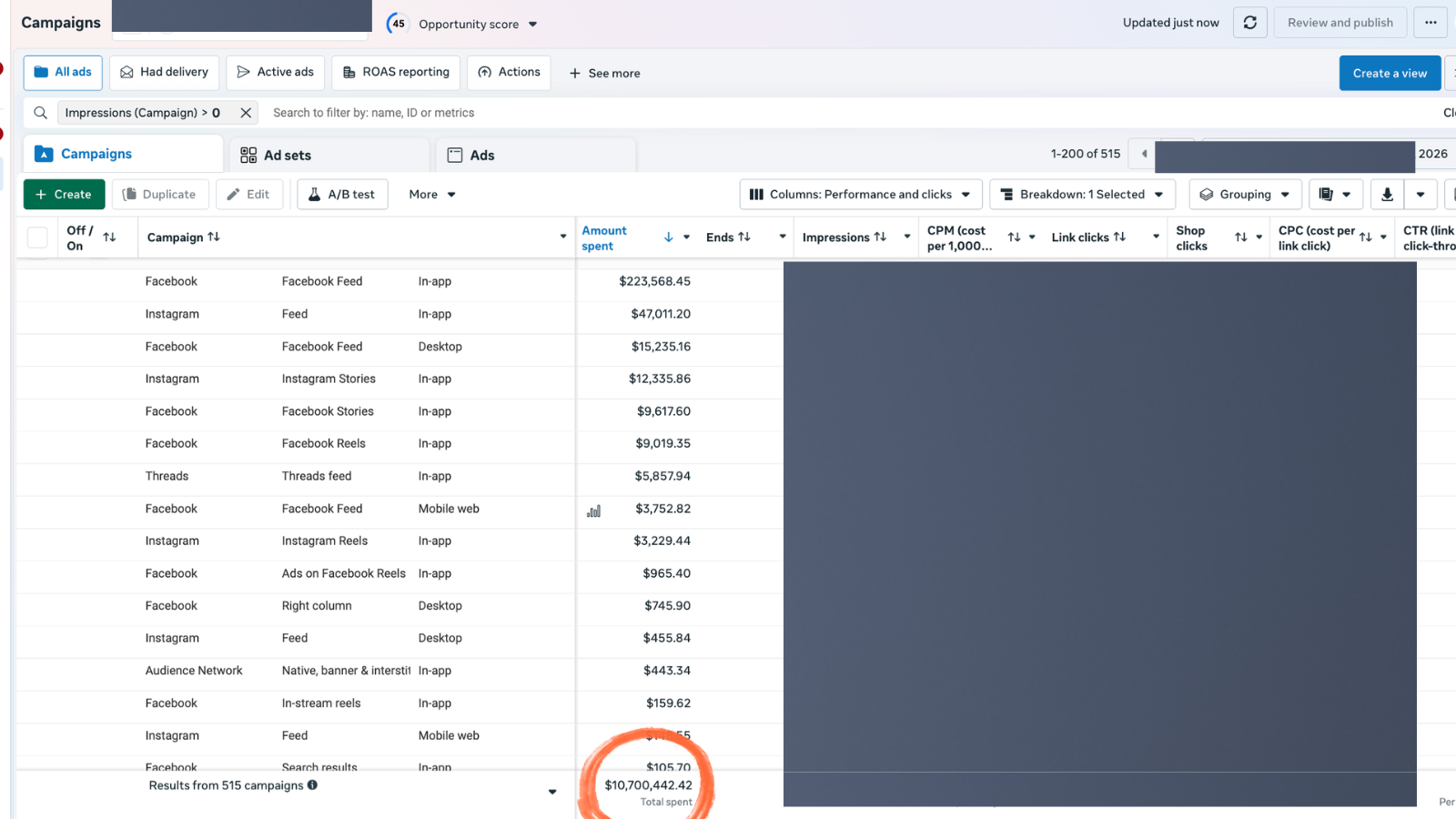1456x819 pixels.
Task: Expand the Opportunity score dropdown arrow
Action: click(533, 25)
